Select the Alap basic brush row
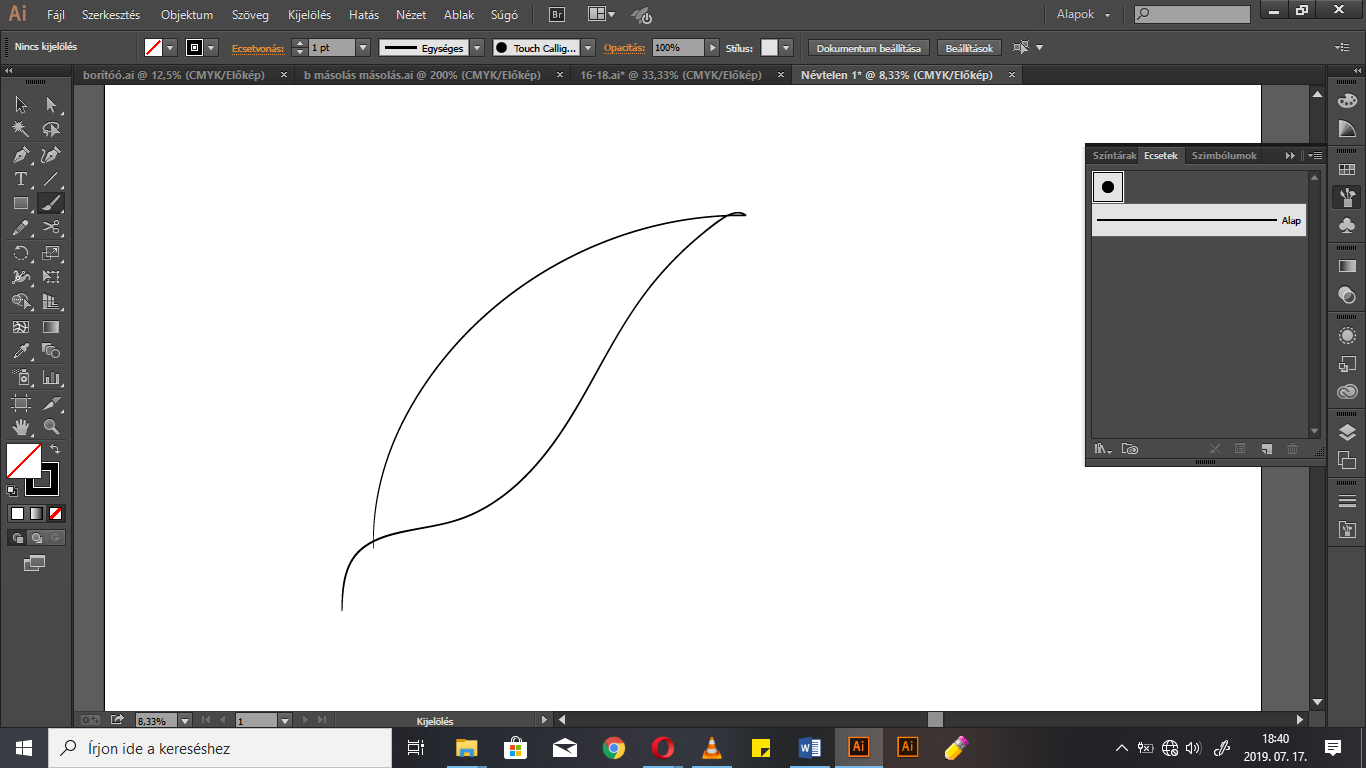The width and height of the screenshot is (1366, 768). 1199,220
